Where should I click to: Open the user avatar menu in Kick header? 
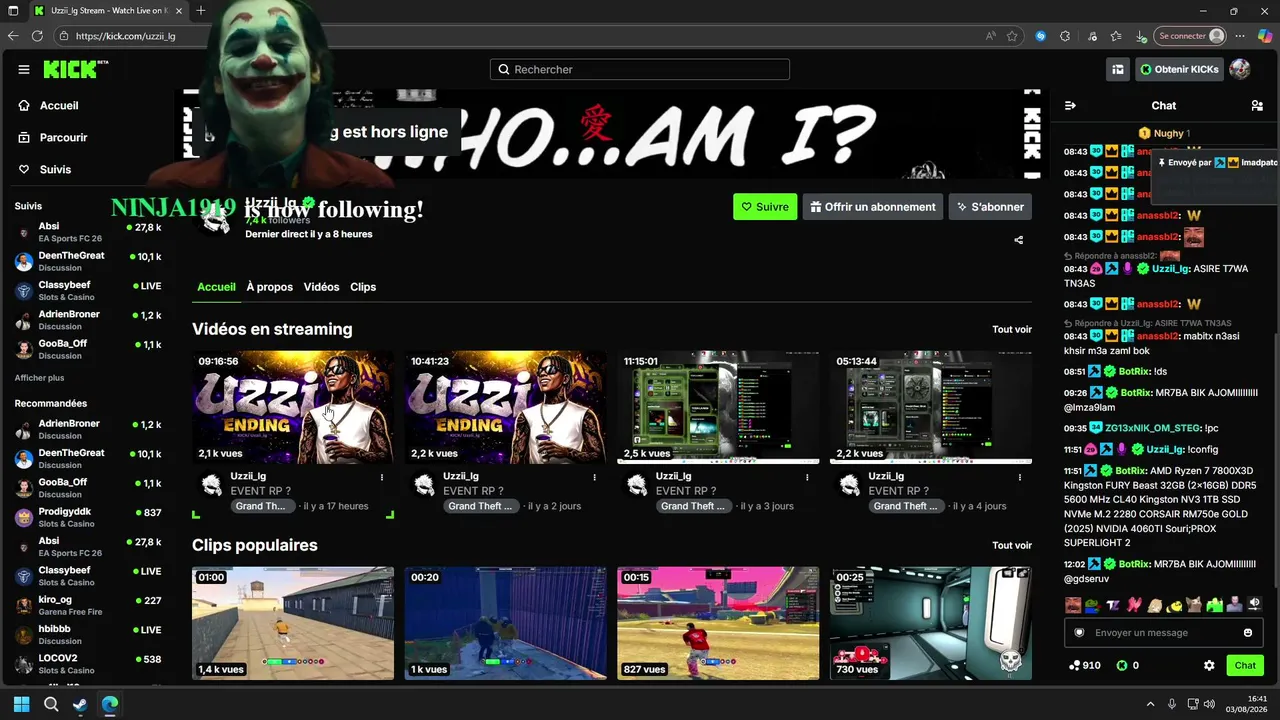tap(1239, 69)
